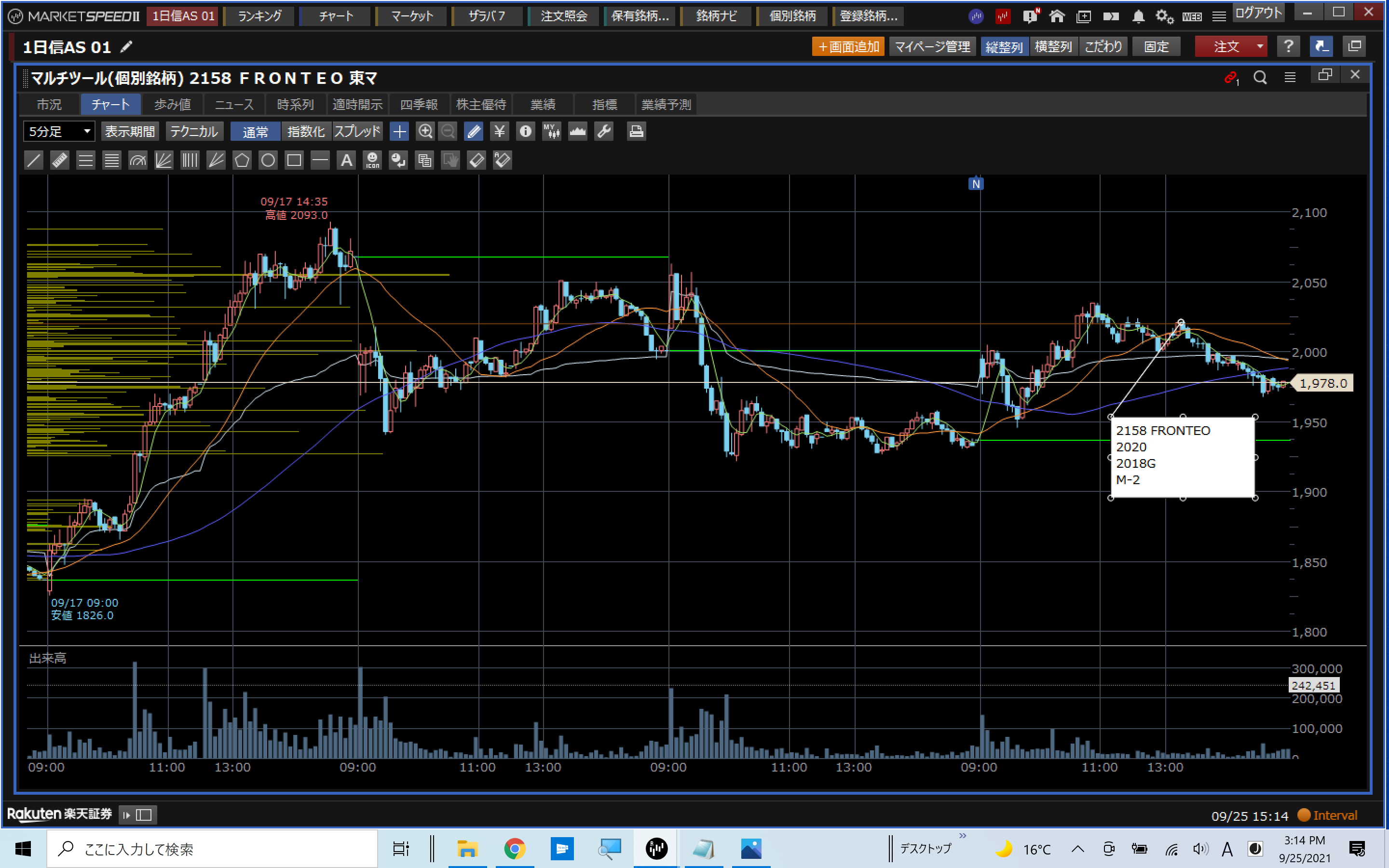
Task: Click the eraser delete drawing icon
Action: [477, 160]
